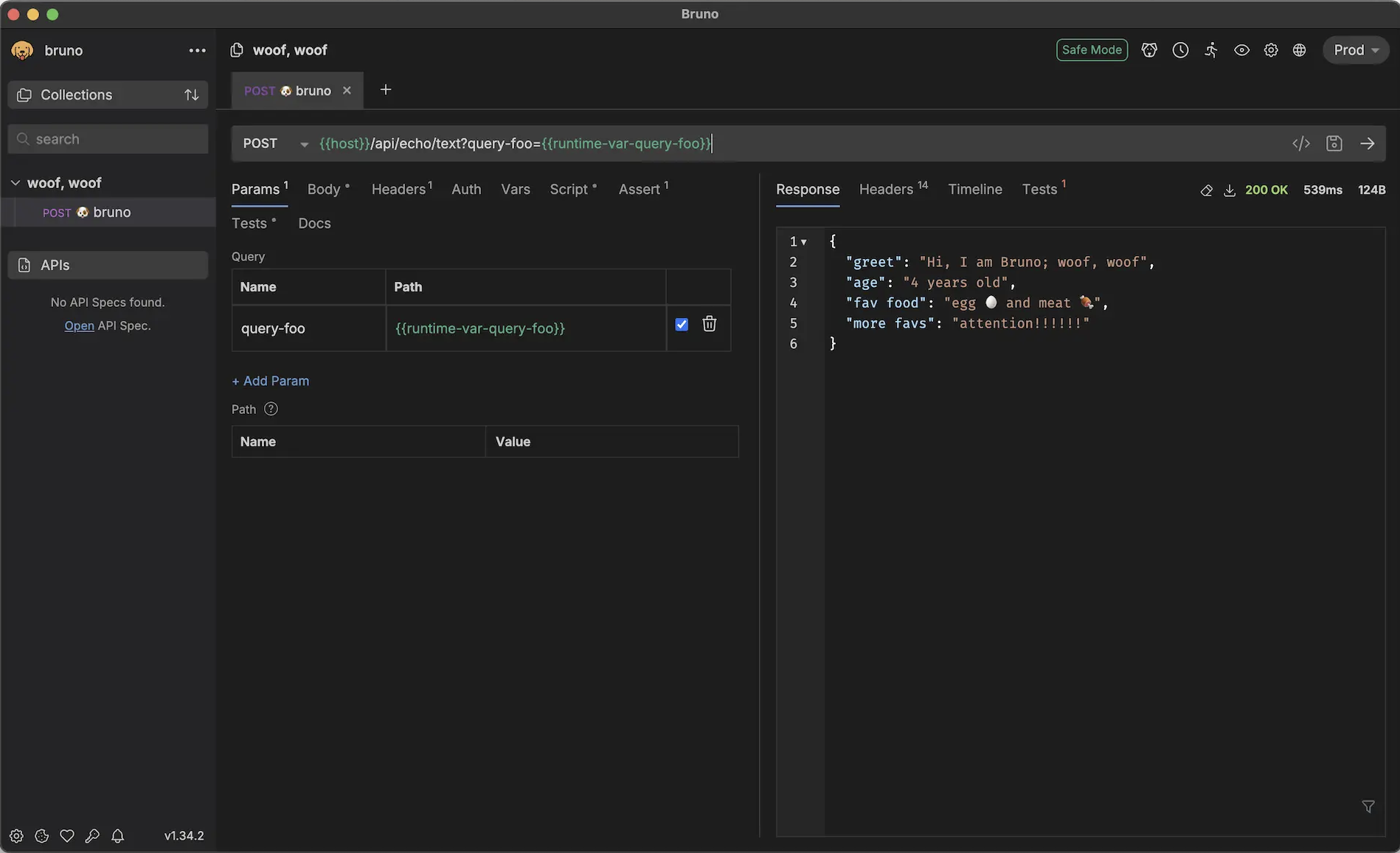Open the generate code icon
Screen dimensions: 1400x853
coord(1301,143)
